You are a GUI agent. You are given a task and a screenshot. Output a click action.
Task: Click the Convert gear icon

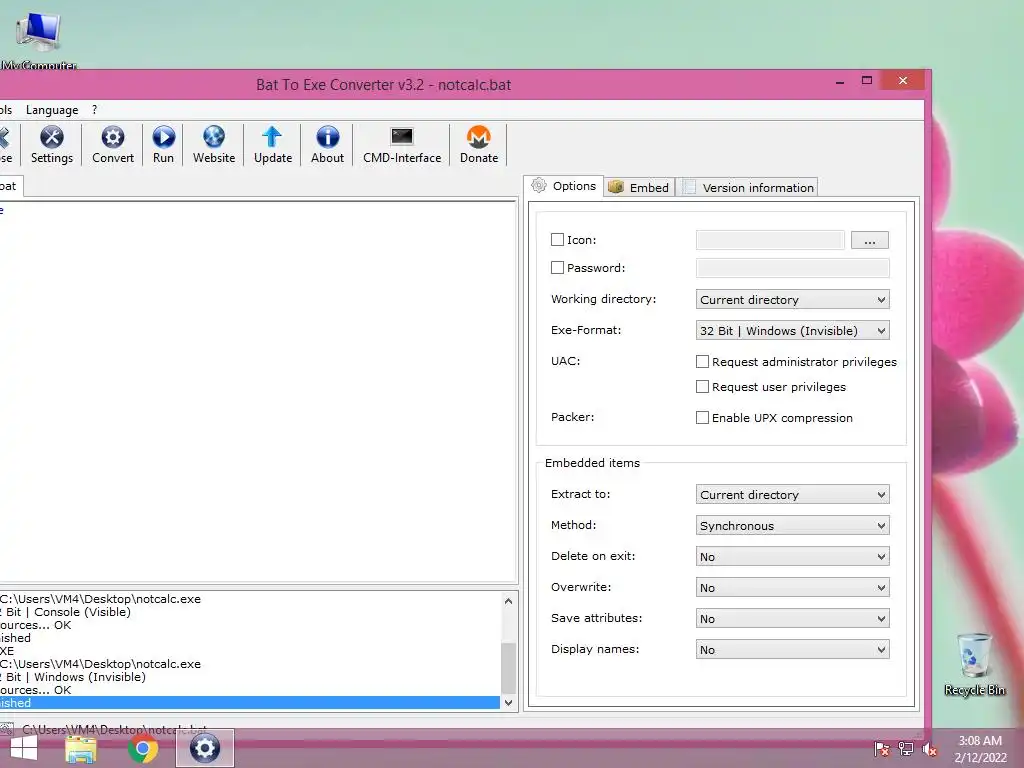(x=112, y=144)
